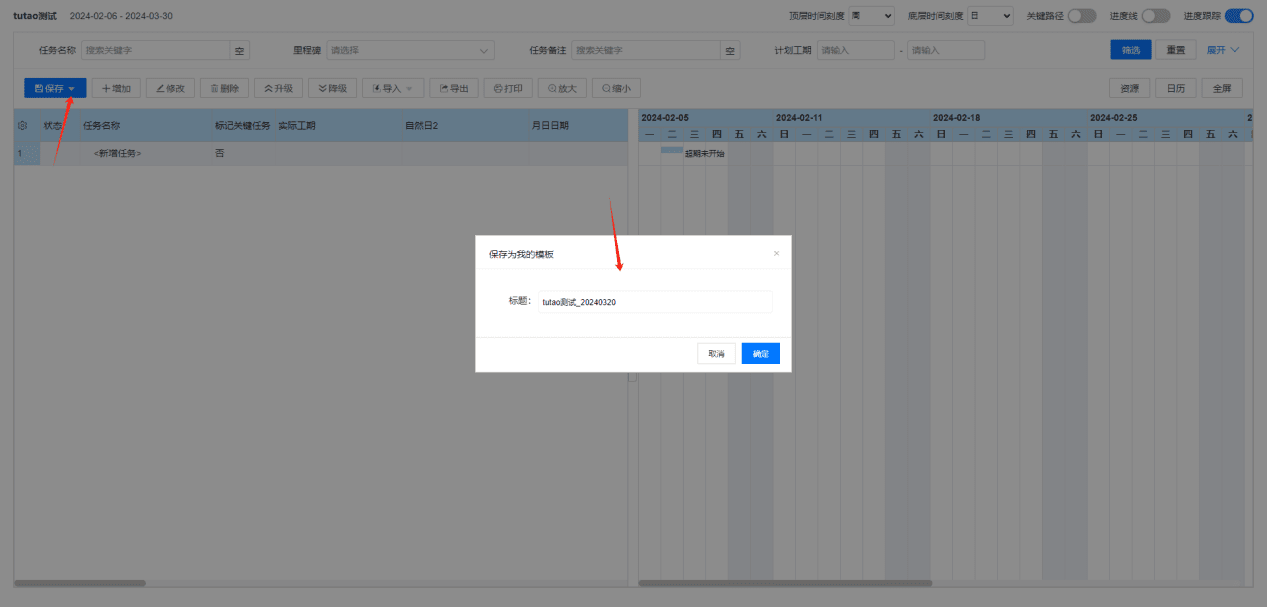Turn off the 进度跟踪 switch

tap(1239, 16)
